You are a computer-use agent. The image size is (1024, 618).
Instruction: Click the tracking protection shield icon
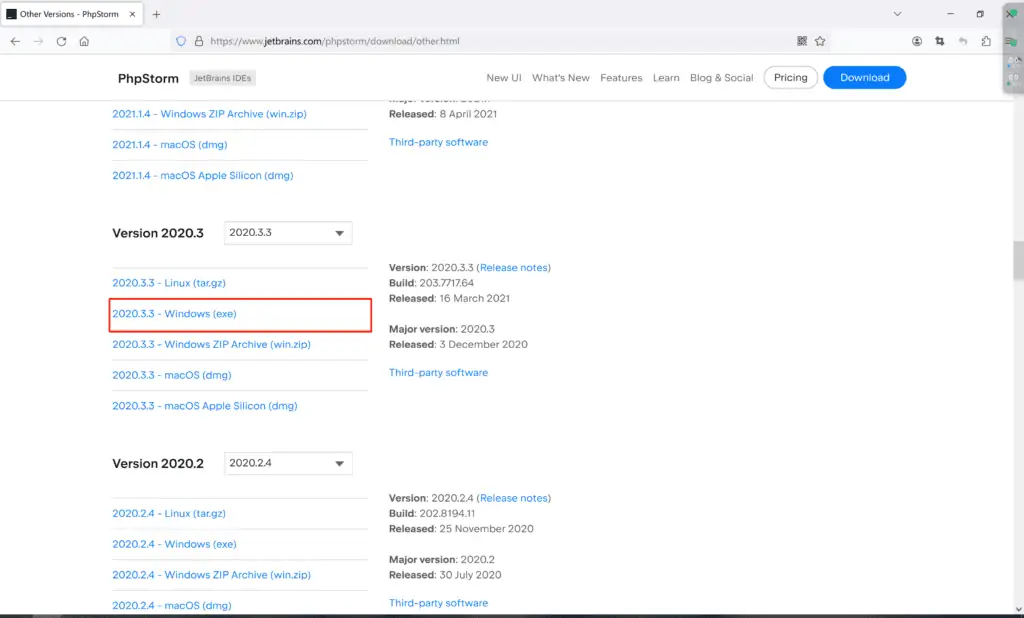(181, 41)
